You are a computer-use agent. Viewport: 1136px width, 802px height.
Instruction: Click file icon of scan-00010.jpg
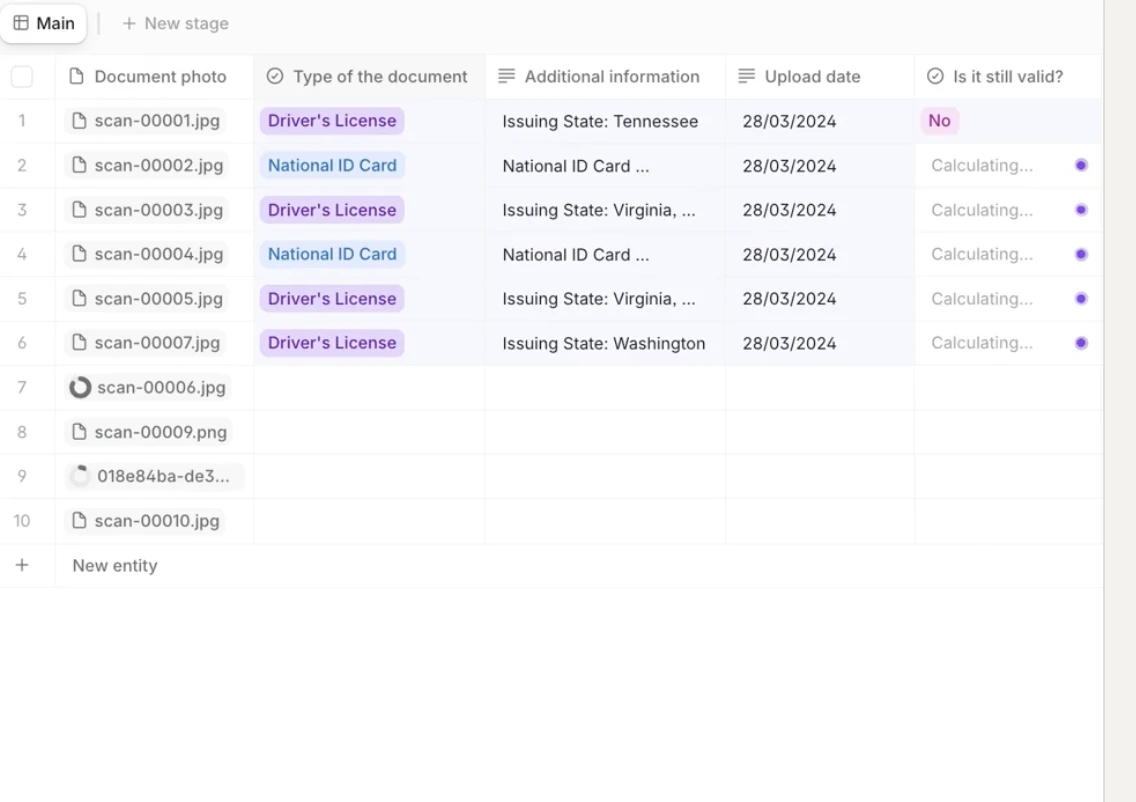(x=79, y=520)
